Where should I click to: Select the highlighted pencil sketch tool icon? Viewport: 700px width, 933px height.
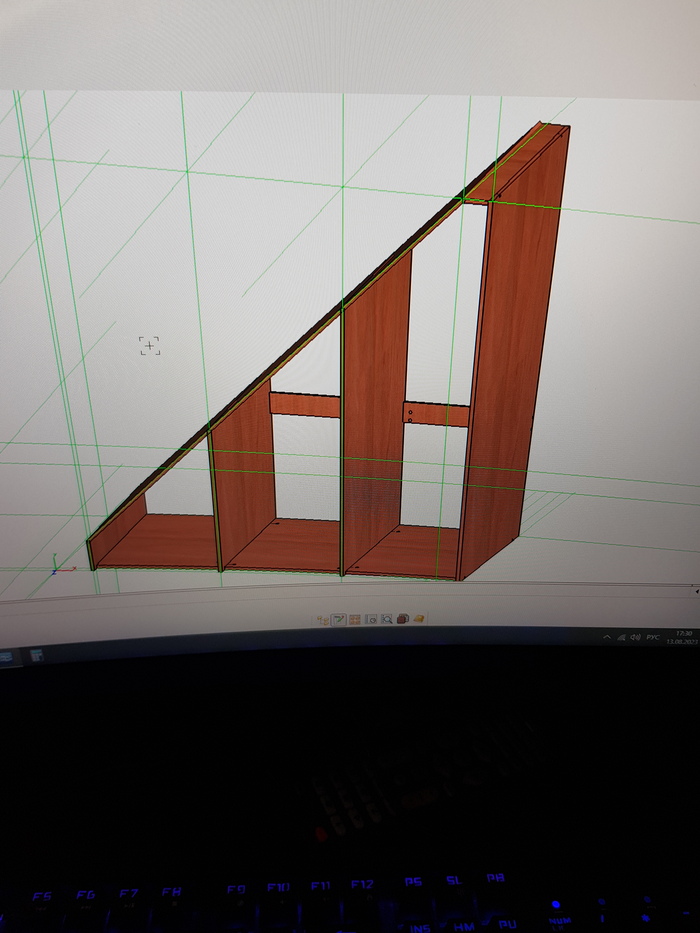pyautogui.click(x=339, y=619)
